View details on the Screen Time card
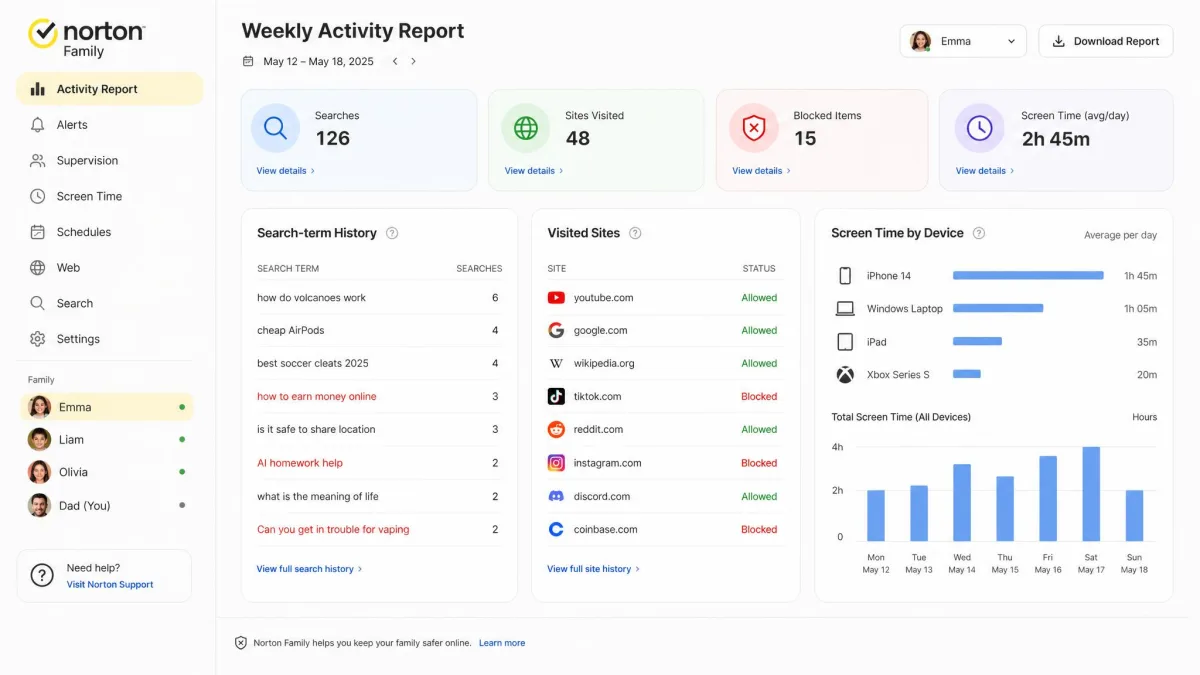Image resolution: width=1200 pixels, height=675 pixels. 985,171
